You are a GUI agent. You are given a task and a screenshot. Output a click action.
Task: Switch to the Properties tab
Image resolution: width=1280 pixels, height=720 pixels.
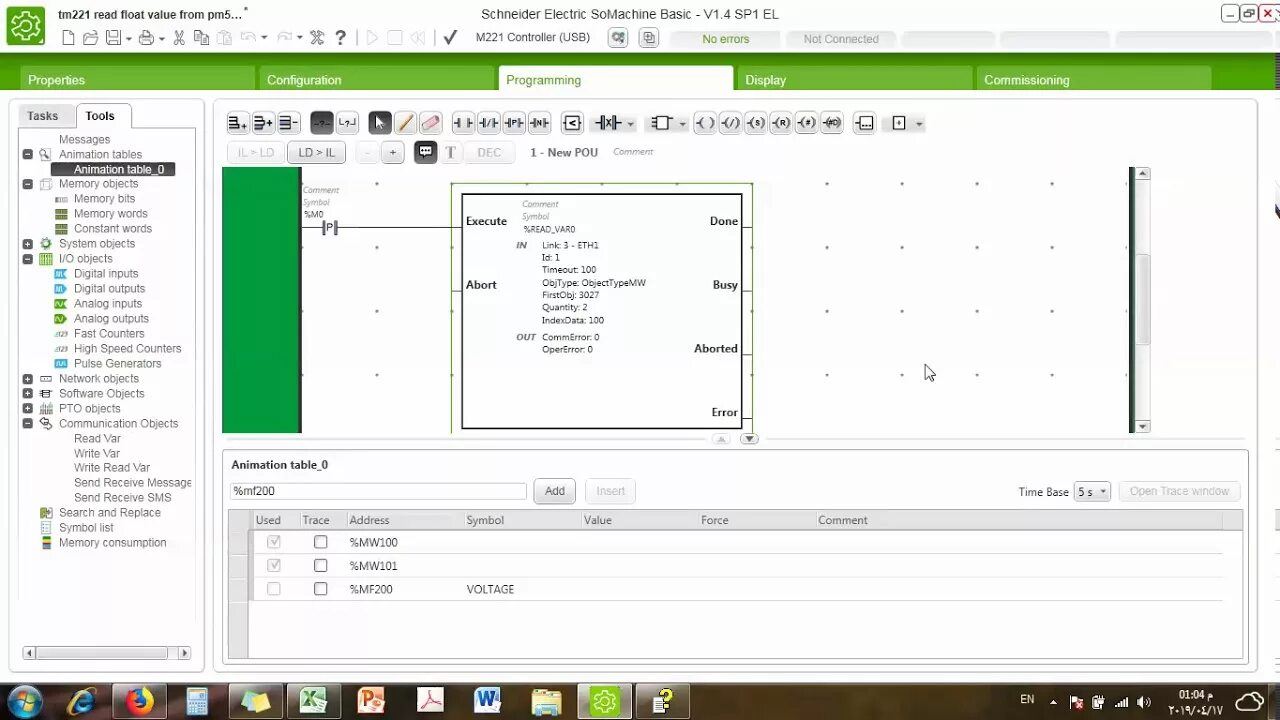[138, 79]
